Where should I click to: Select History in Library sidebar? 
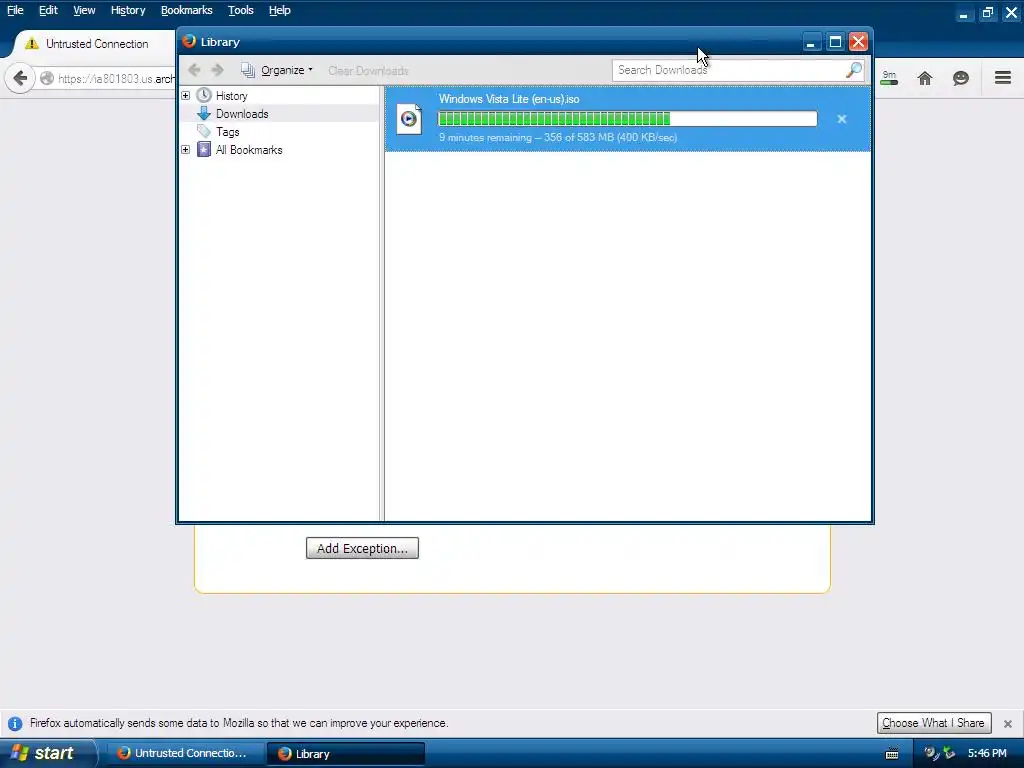click(x=232, y=96)
